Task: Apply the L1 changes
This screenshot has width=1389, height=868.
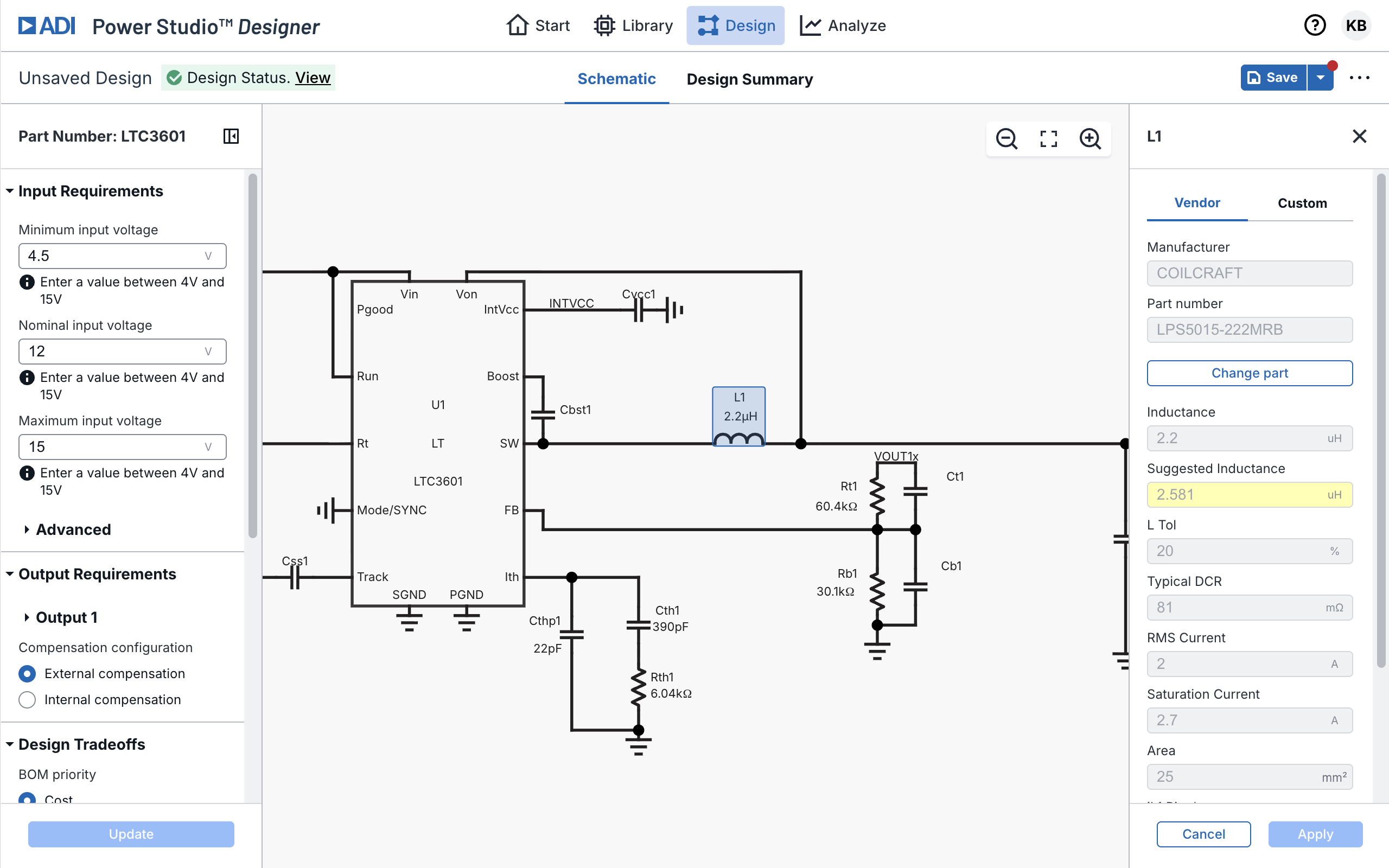Action: click(x=1315, y=834)
